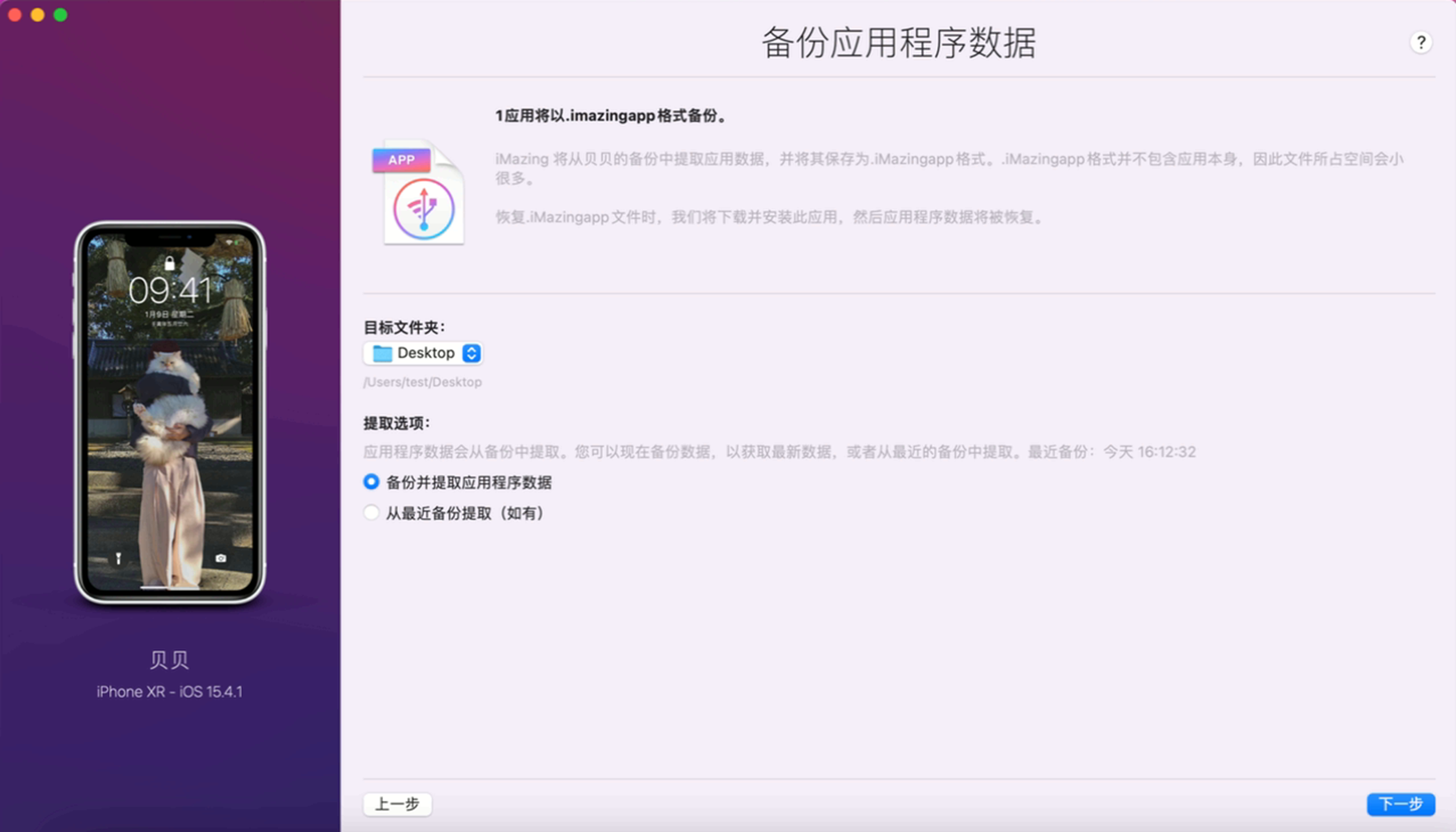Click iPhone XR - iOS 15.4.1 label
1456x832 pixels.
point(168,691)
